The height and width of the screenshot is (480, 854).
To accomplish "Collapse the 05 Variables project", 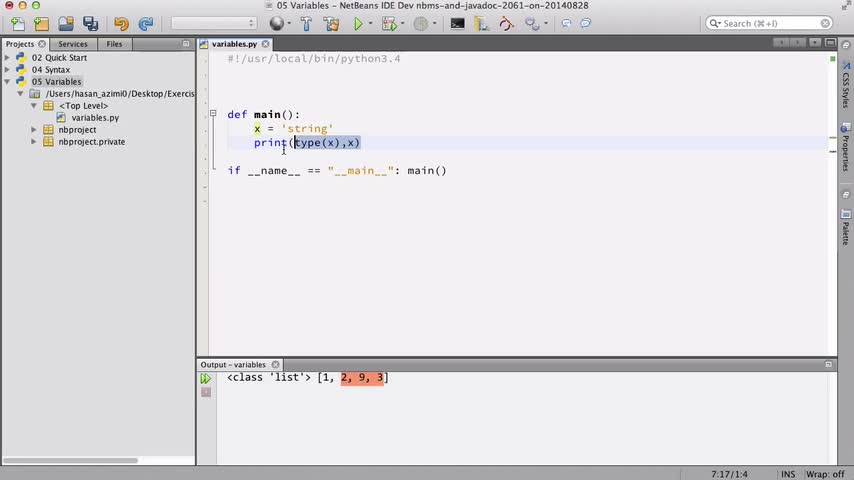I will (x=7, y=81).
